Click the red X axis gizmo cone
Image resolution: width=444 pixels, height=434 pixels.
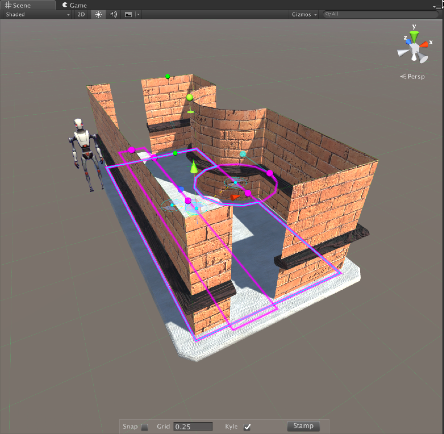(424, 44)
